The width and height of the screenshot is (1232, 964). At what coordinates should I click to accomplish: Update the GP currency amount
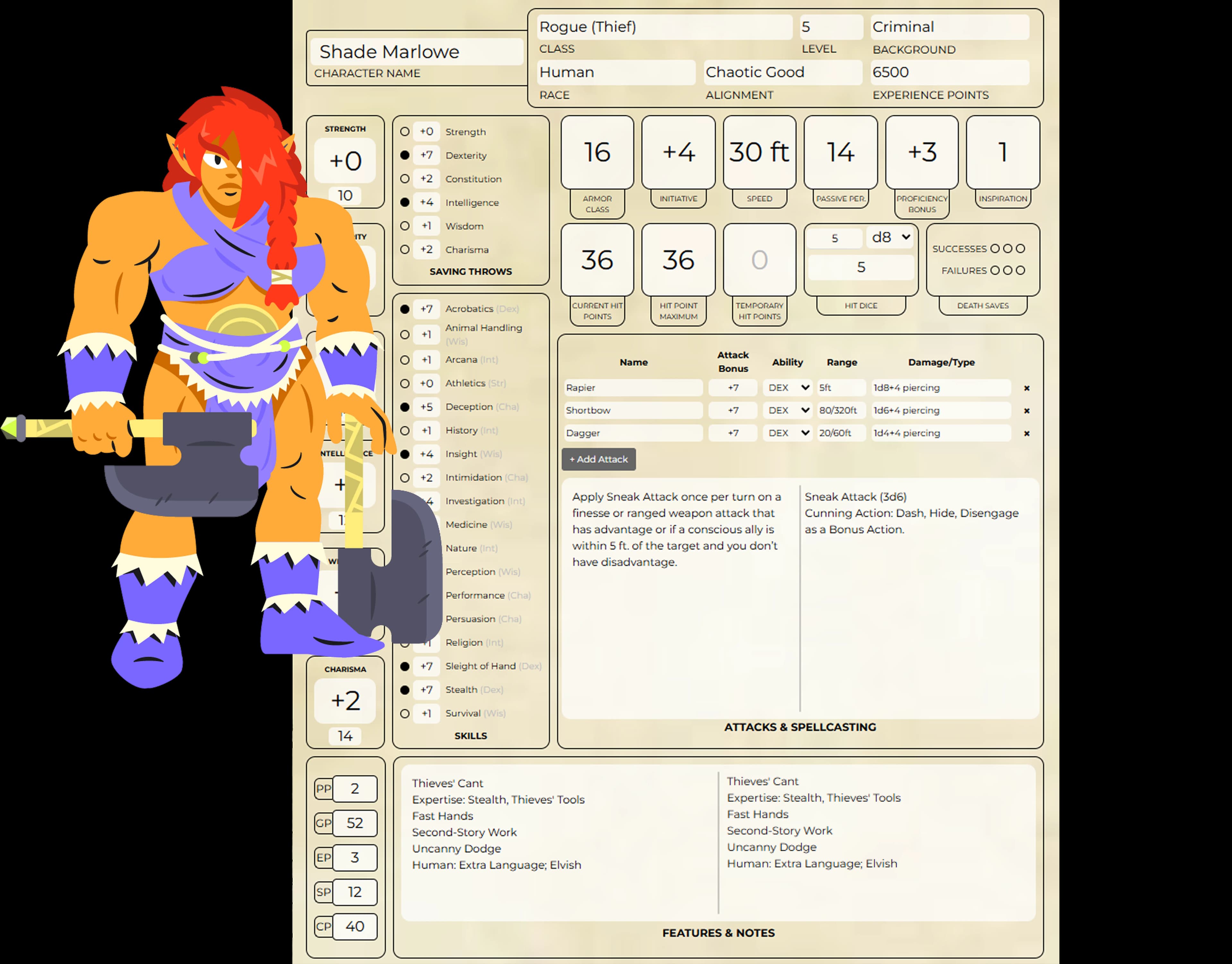(x=355, y=823)
